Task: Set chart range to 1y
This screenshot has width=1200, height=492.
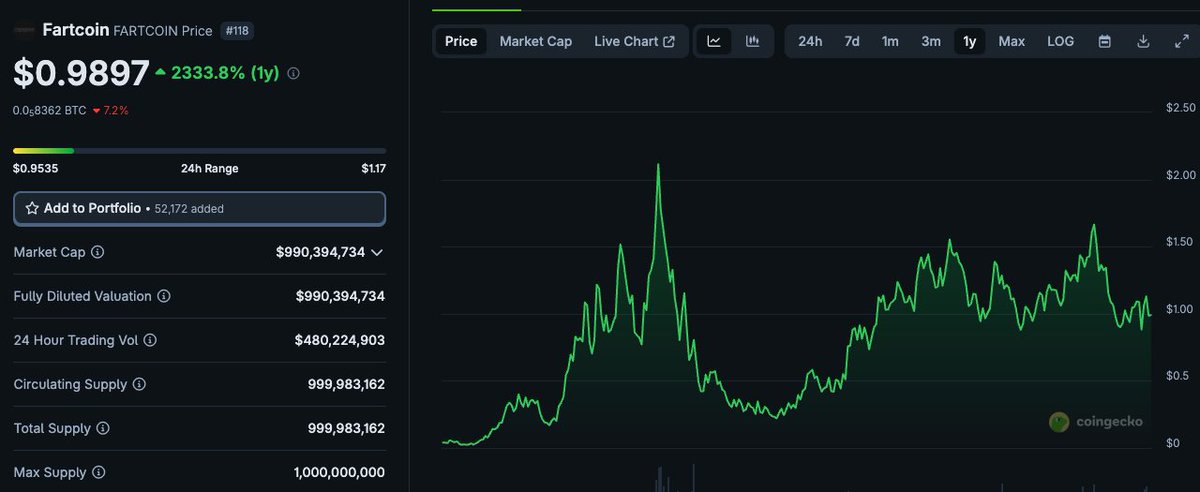Action: 970,42
